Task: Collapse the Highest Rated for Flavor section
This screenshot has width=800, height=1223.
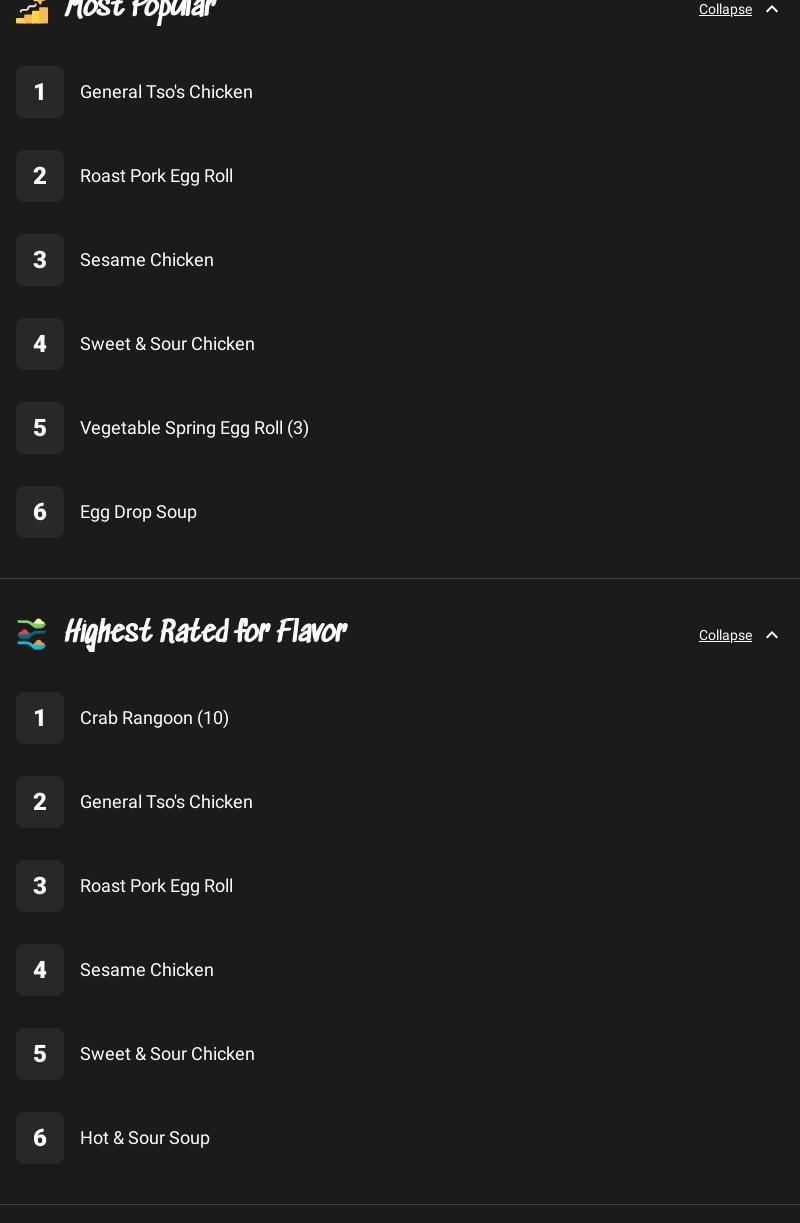Action: point(725,636)
